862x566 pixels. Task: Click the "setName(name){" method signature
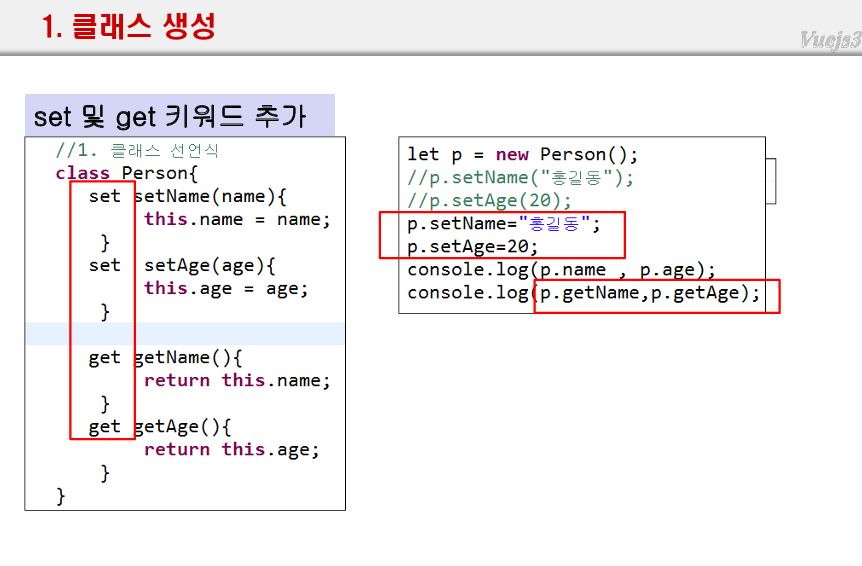tap(209, 196)
